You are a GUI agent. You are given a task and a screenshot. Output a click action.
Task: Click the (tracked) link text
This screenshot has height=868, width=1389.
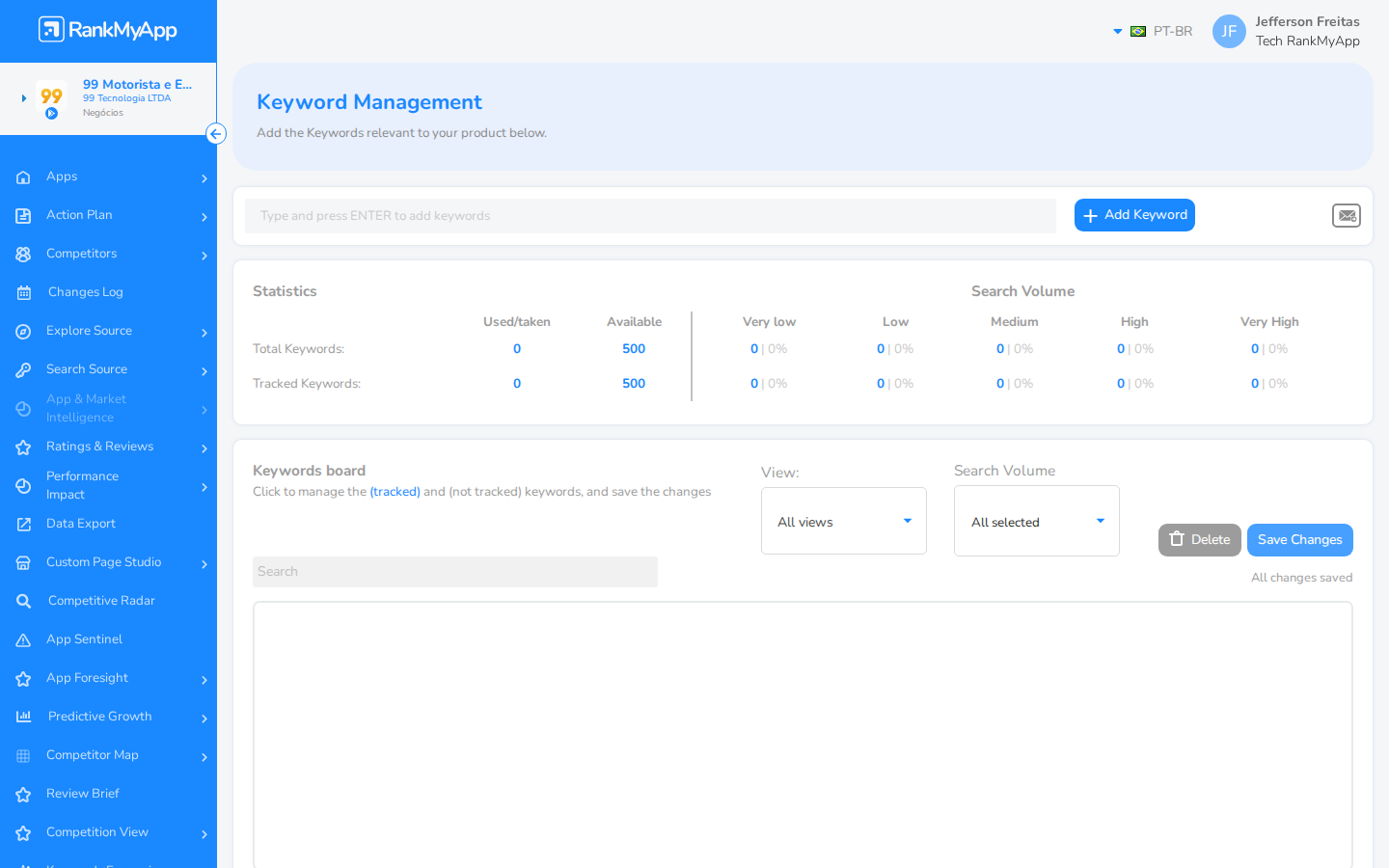pyautogui.click(x=395, y=492)
